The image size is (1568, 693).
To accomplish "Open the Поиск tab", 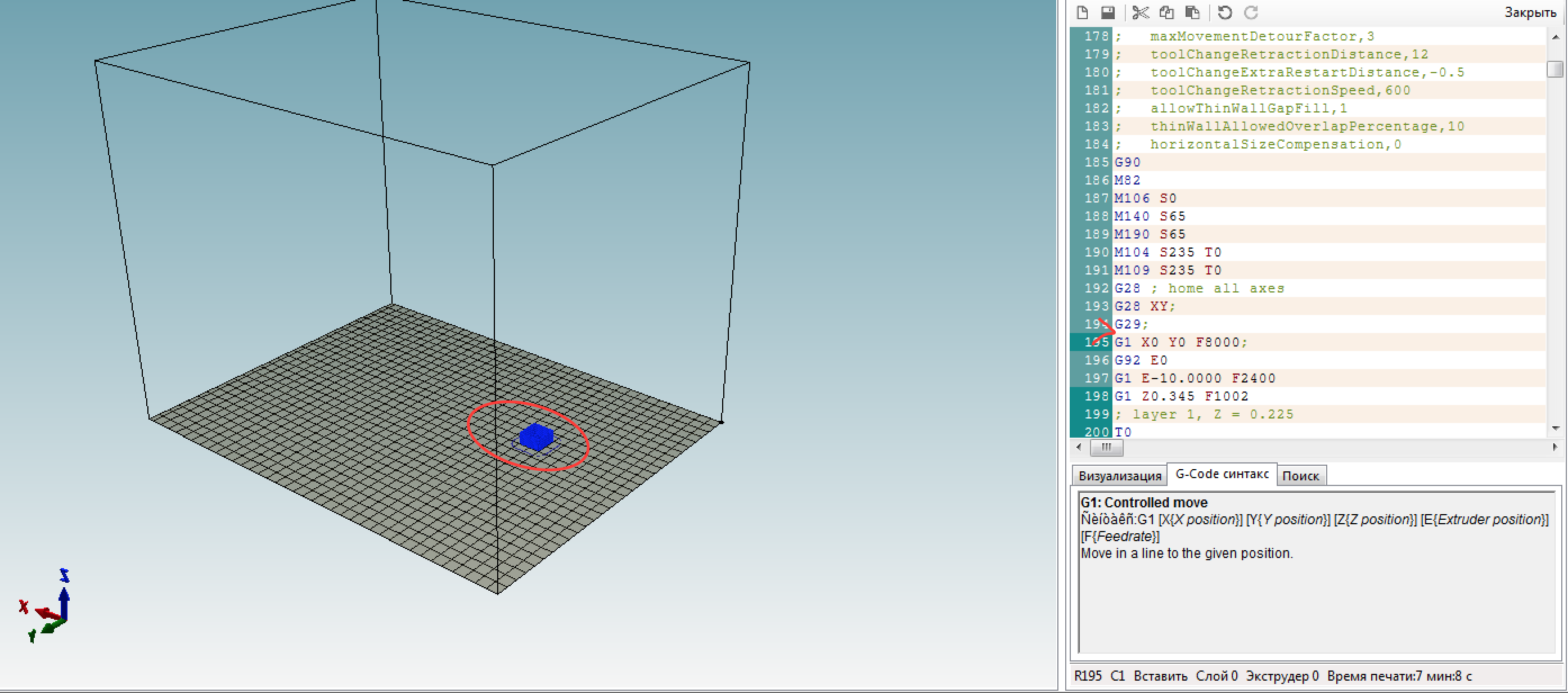I will [x=1300, y=476].
